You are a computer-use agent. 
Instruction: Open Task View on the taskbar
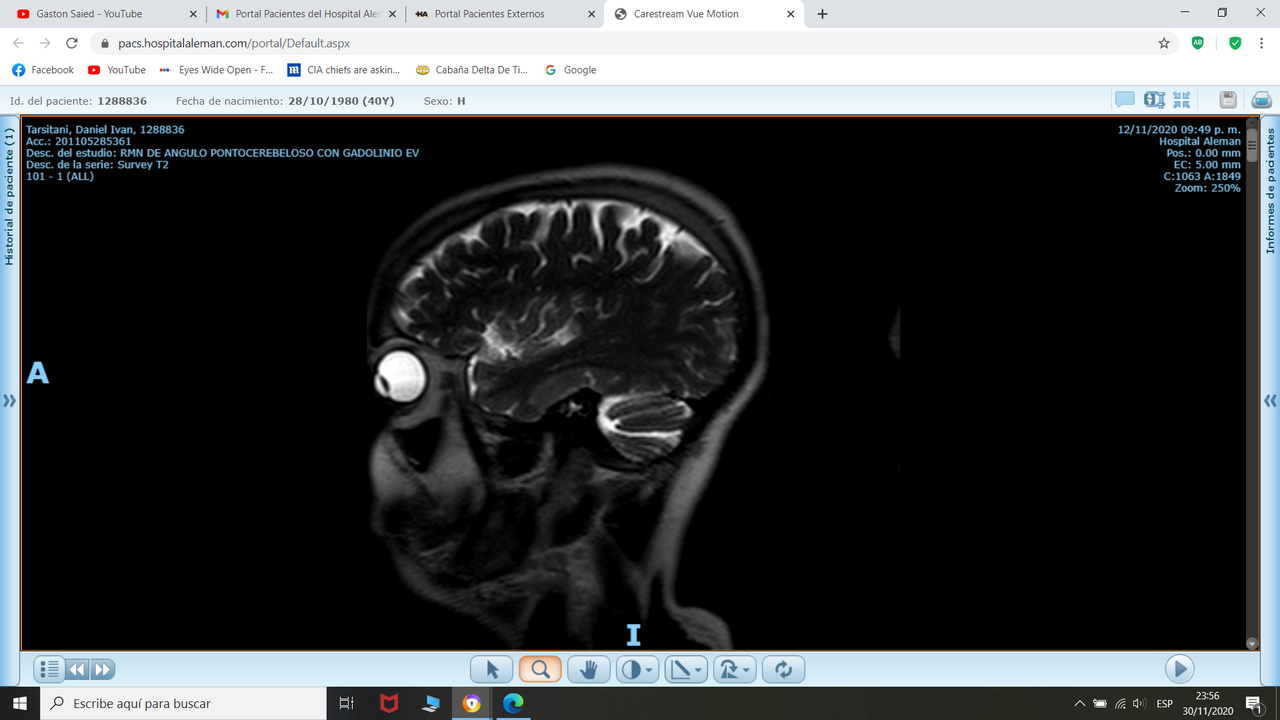coord(346,703)
